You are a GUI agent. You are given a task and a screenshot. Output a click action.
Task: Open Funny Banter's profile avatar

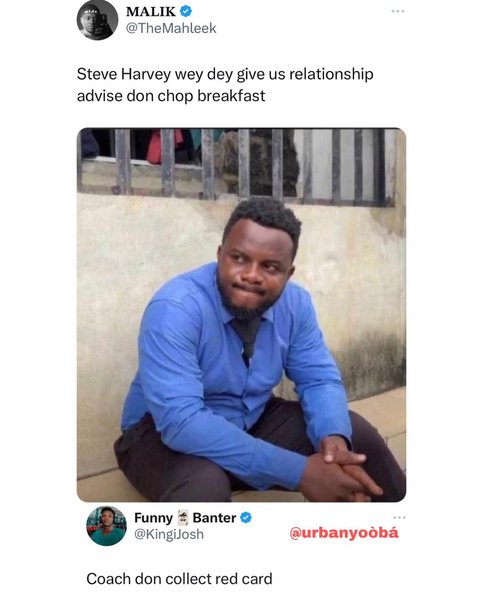click(106, 525)
